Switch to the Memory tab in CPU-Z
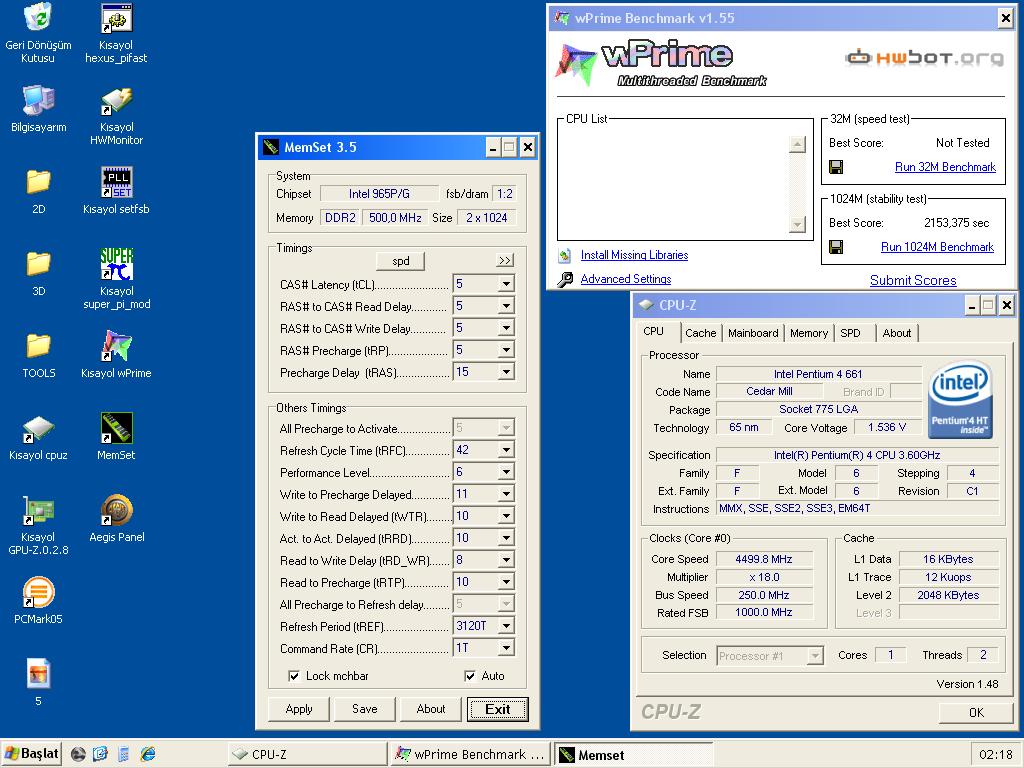This screenshot has height=768, width=1024. 808,333
